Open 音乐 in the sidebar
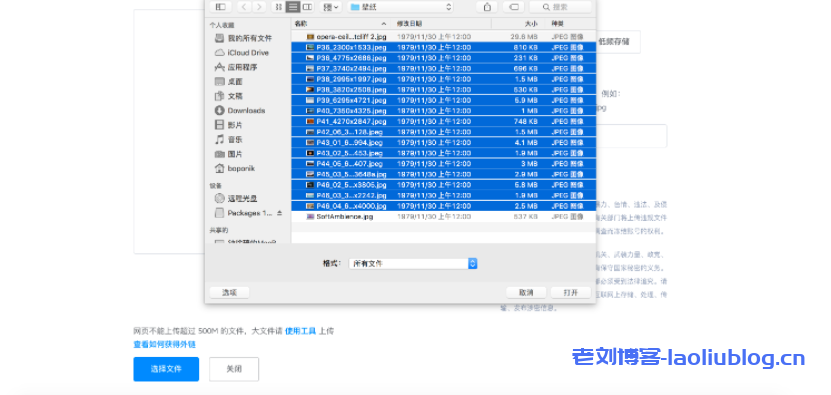Screen dimensions: 831x395 click(229, 139)
